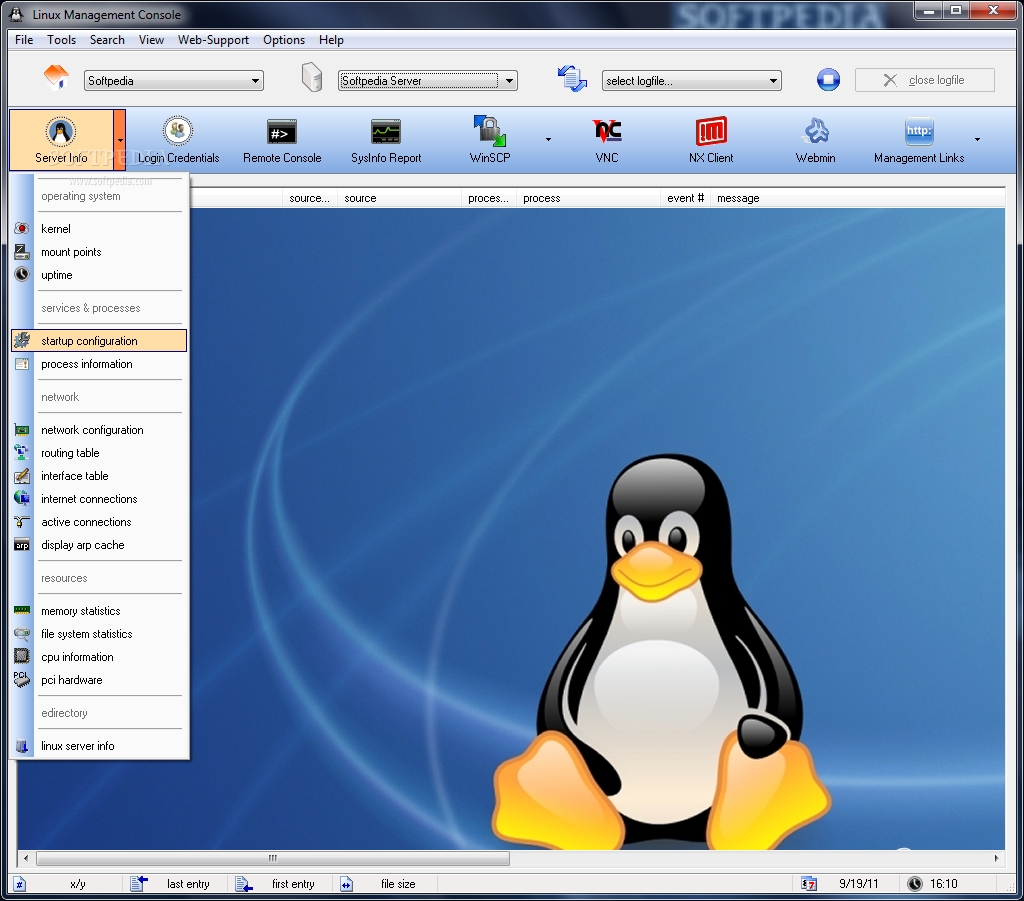Select uptime menu entry
The width and height of the screenshot is (1024, 901).
click(x=99, y=275)
